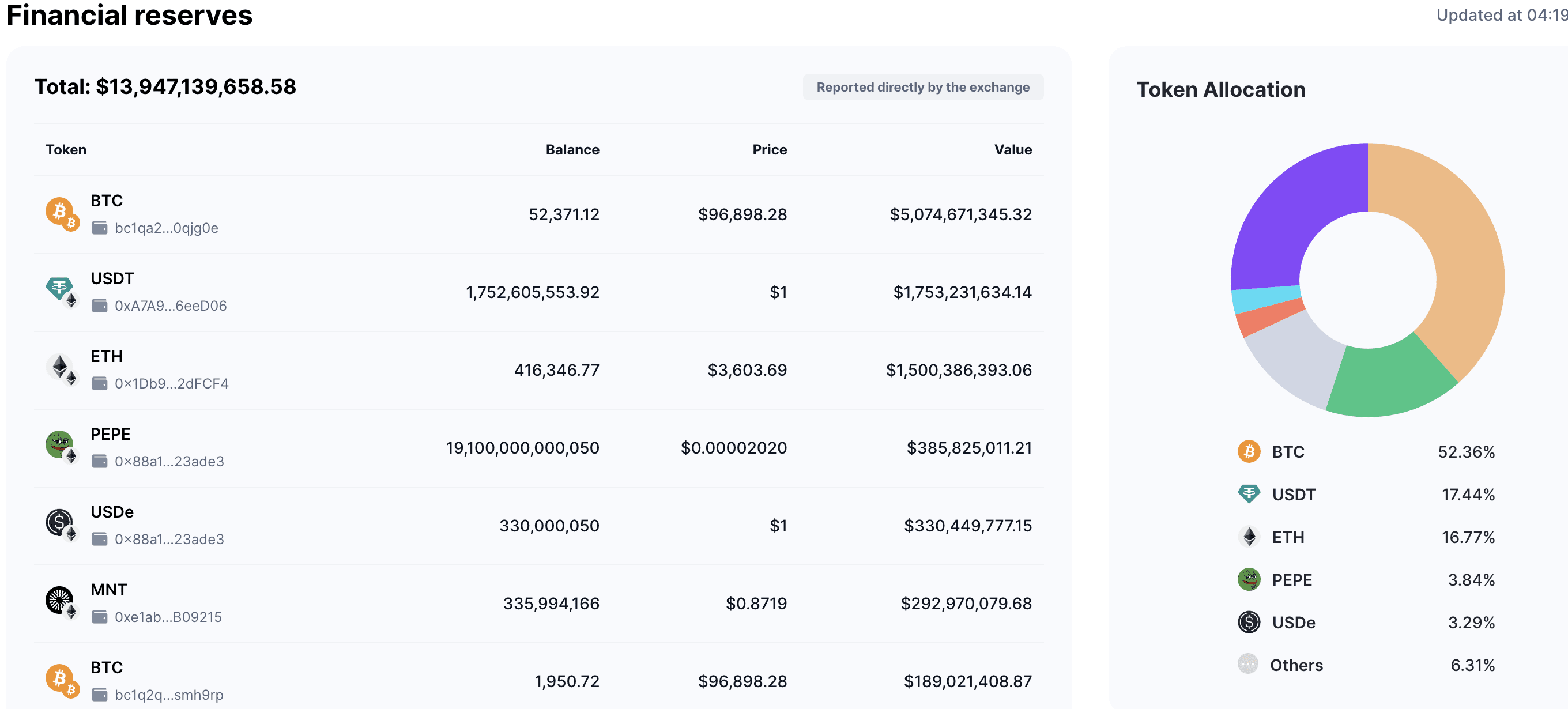Viewport: 1568px width, 709px height.
Task: Open wallet address 0xe1ab...B09215
Action: [x=168, y=617]
